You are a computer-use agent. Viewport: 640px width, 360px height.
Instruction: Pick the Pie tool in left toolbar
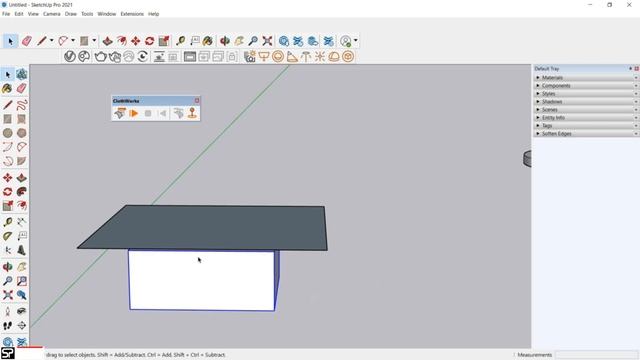(x=22, y=161)
